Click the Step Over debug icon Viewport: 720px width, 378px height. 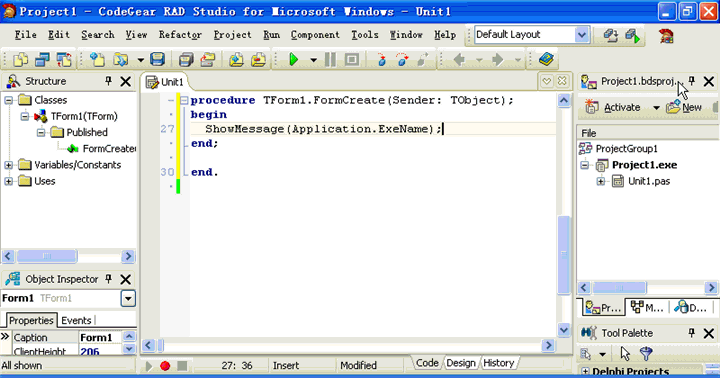pyautogui.click(x=402, y=59)
